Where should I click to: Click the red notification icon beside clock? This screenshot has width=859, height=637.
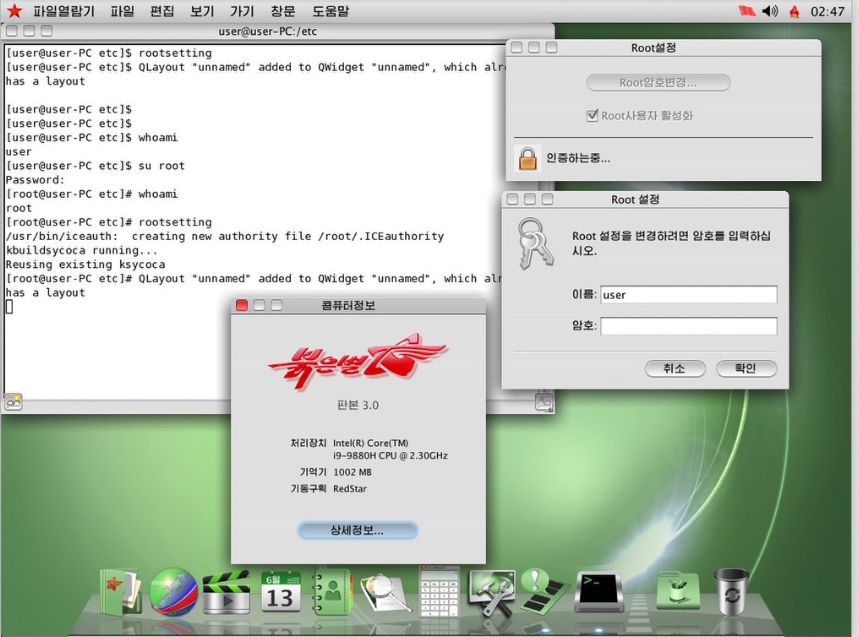[794, 12]
